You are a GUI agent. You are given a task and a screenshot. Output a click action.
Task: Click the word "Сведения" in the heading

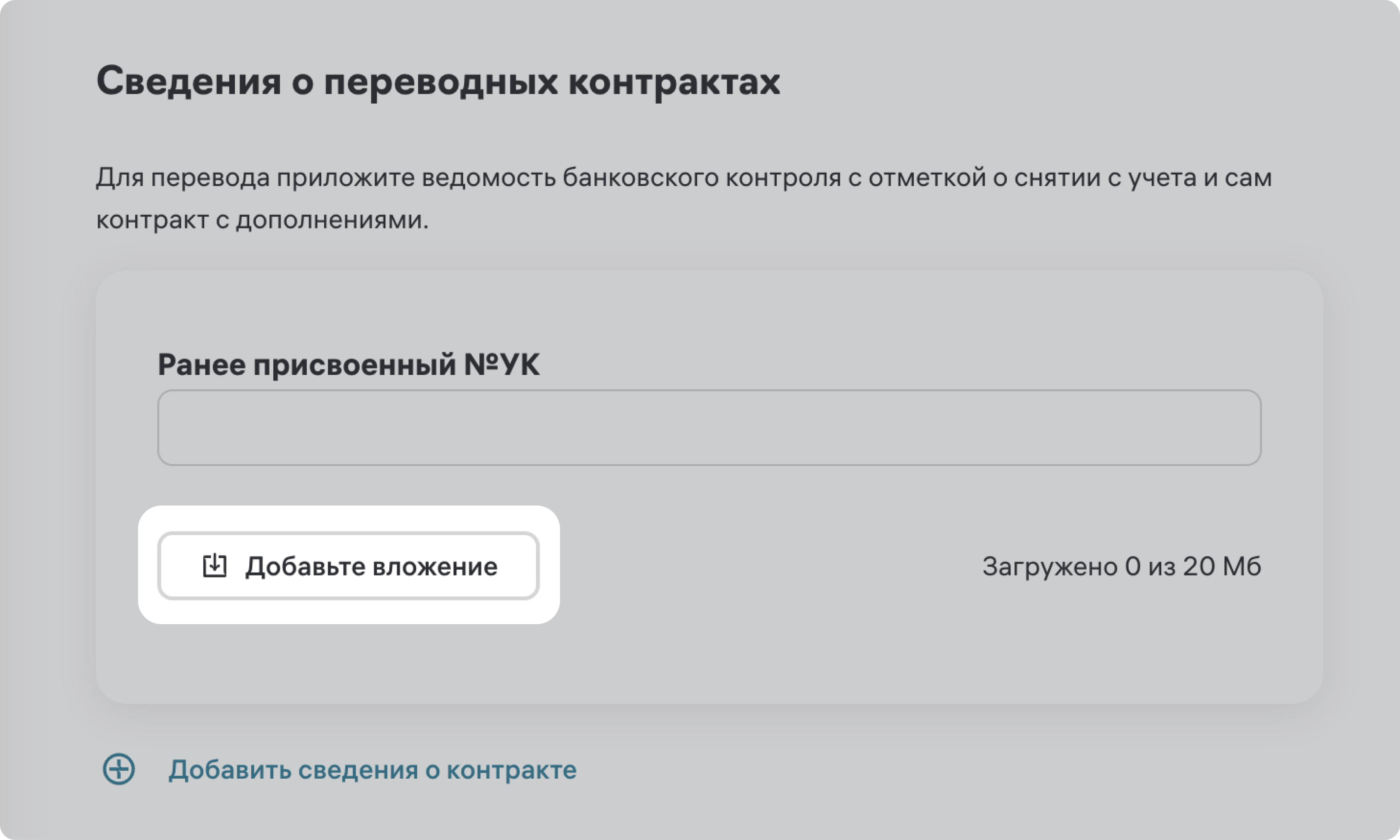[x=189, y=82]
